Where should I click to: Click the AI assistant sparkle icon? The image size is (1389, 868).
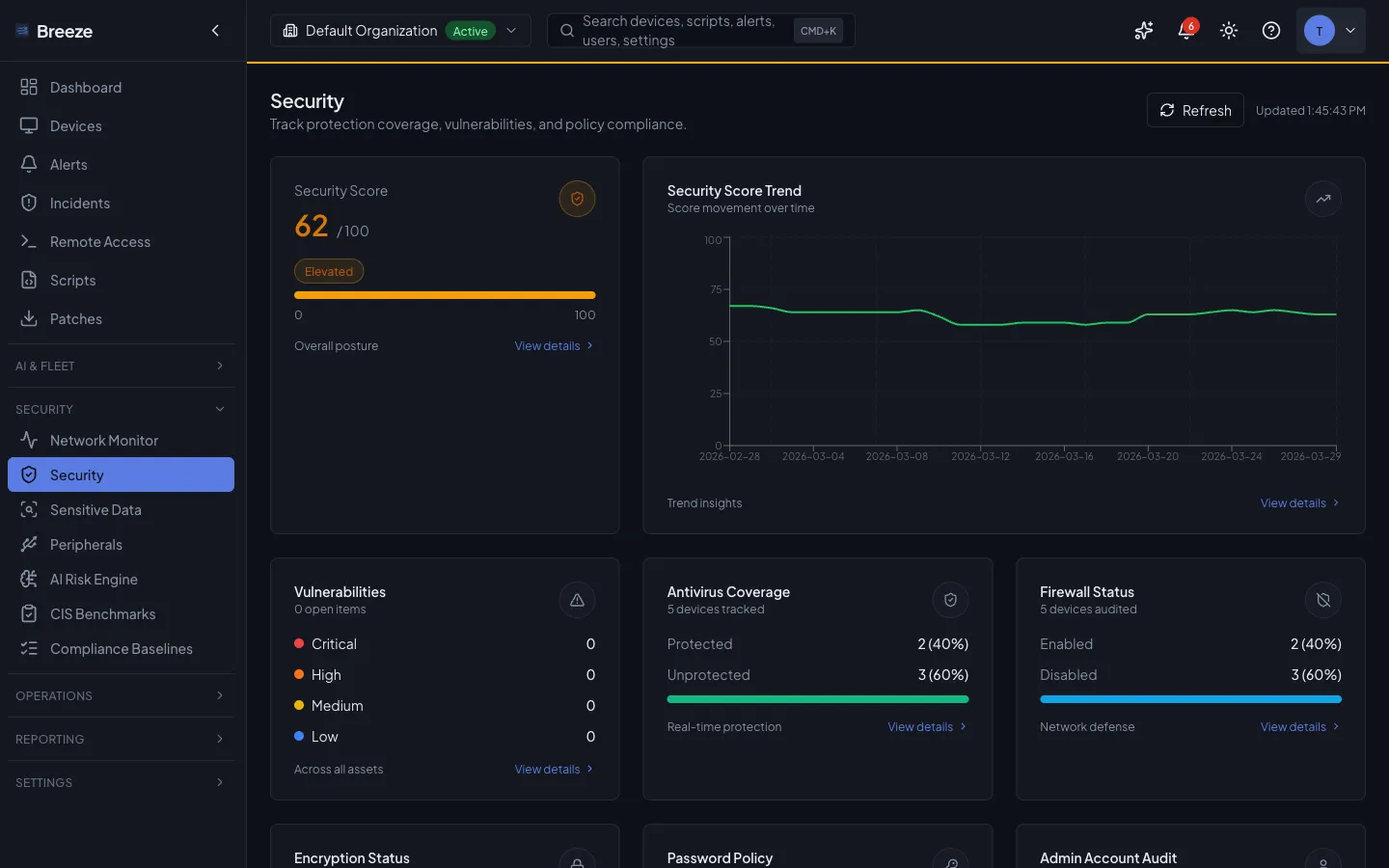(x=1143, y=30)
